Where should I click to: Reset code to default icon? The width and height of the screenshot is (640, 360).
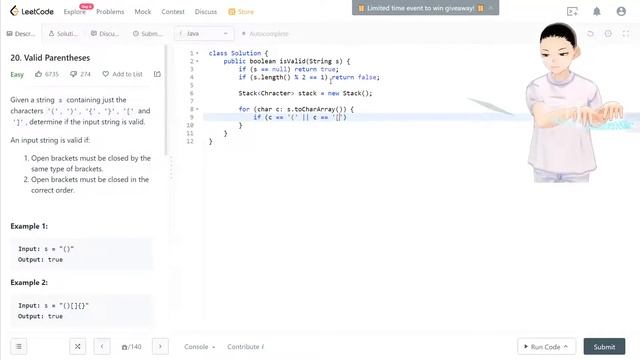click(x=590, y=33)
